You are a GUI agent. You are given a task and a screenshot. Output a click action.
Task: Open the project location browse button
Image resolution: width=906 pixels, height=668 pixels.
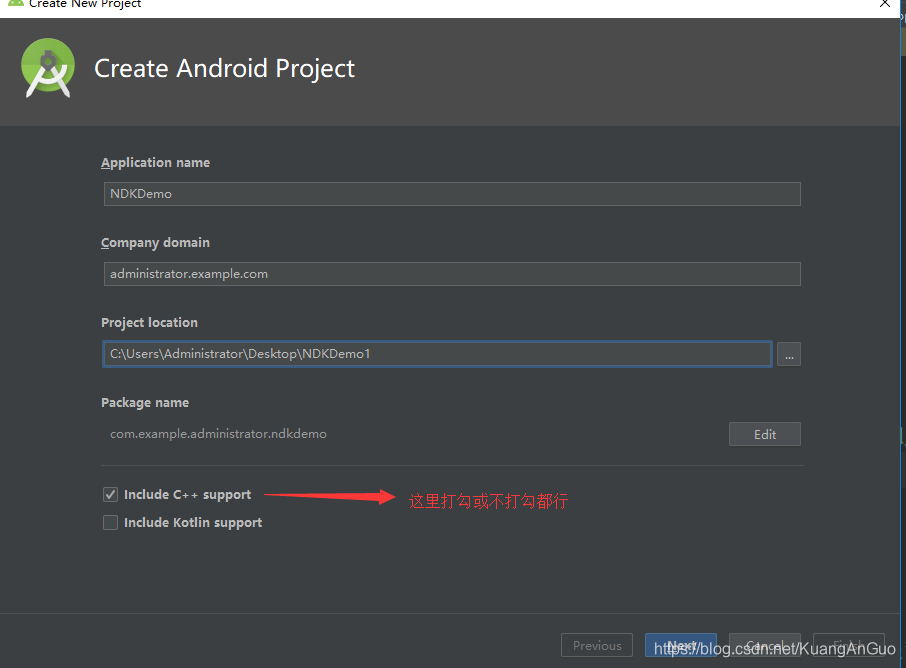[x=789, y=354]
